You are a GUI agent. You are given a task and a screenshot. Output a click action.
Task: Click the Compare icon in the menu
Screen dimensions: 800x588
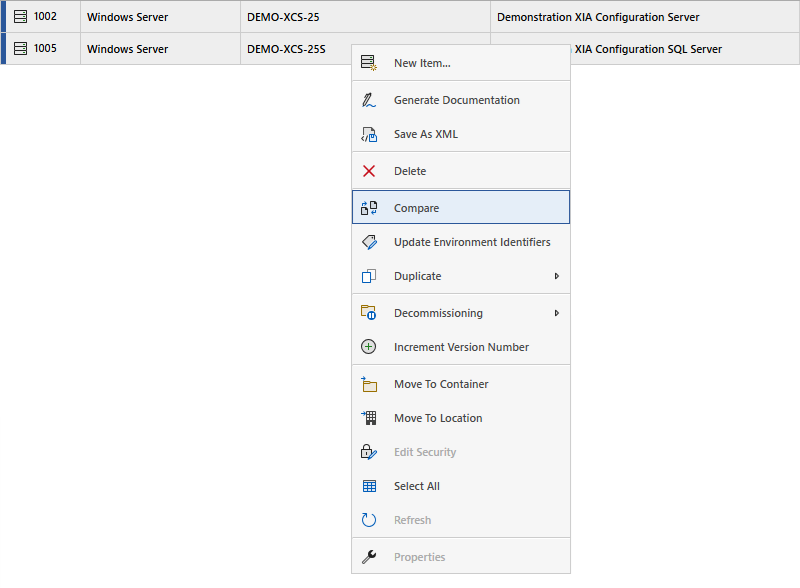(369, 208)
